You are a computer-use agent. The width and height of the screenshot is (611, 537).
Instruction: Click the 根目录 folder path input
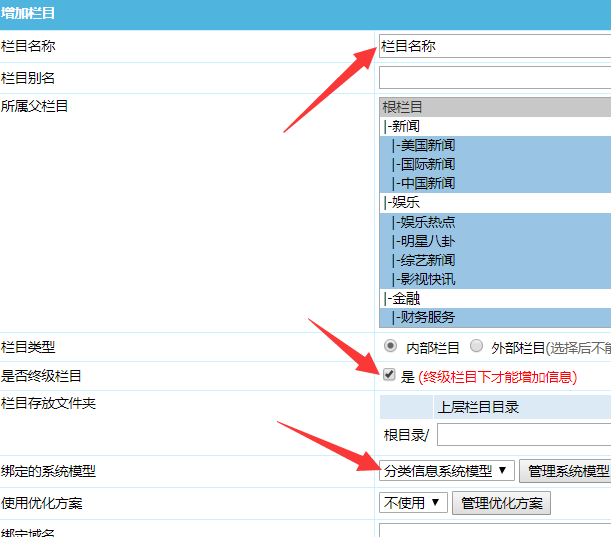(x=524, y=435)
